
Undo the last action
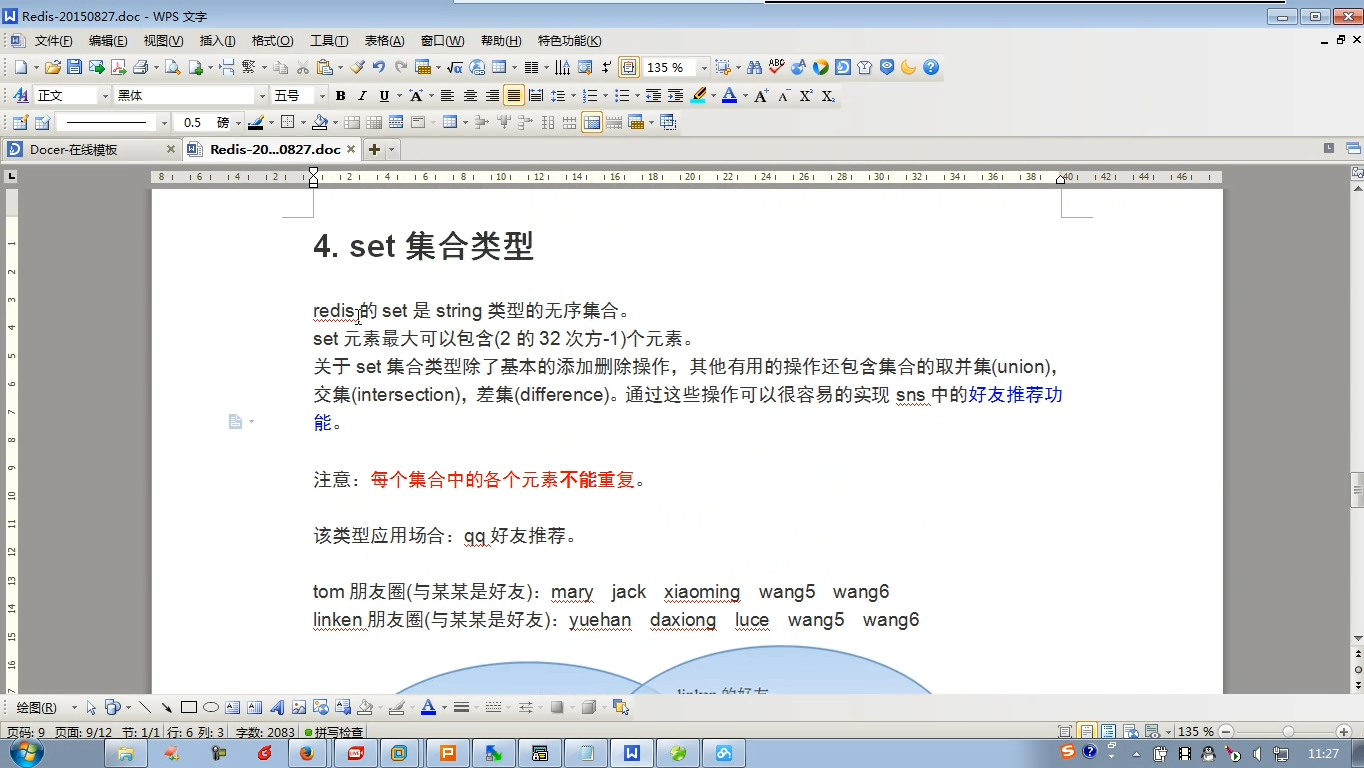click(x=379, y=68)
